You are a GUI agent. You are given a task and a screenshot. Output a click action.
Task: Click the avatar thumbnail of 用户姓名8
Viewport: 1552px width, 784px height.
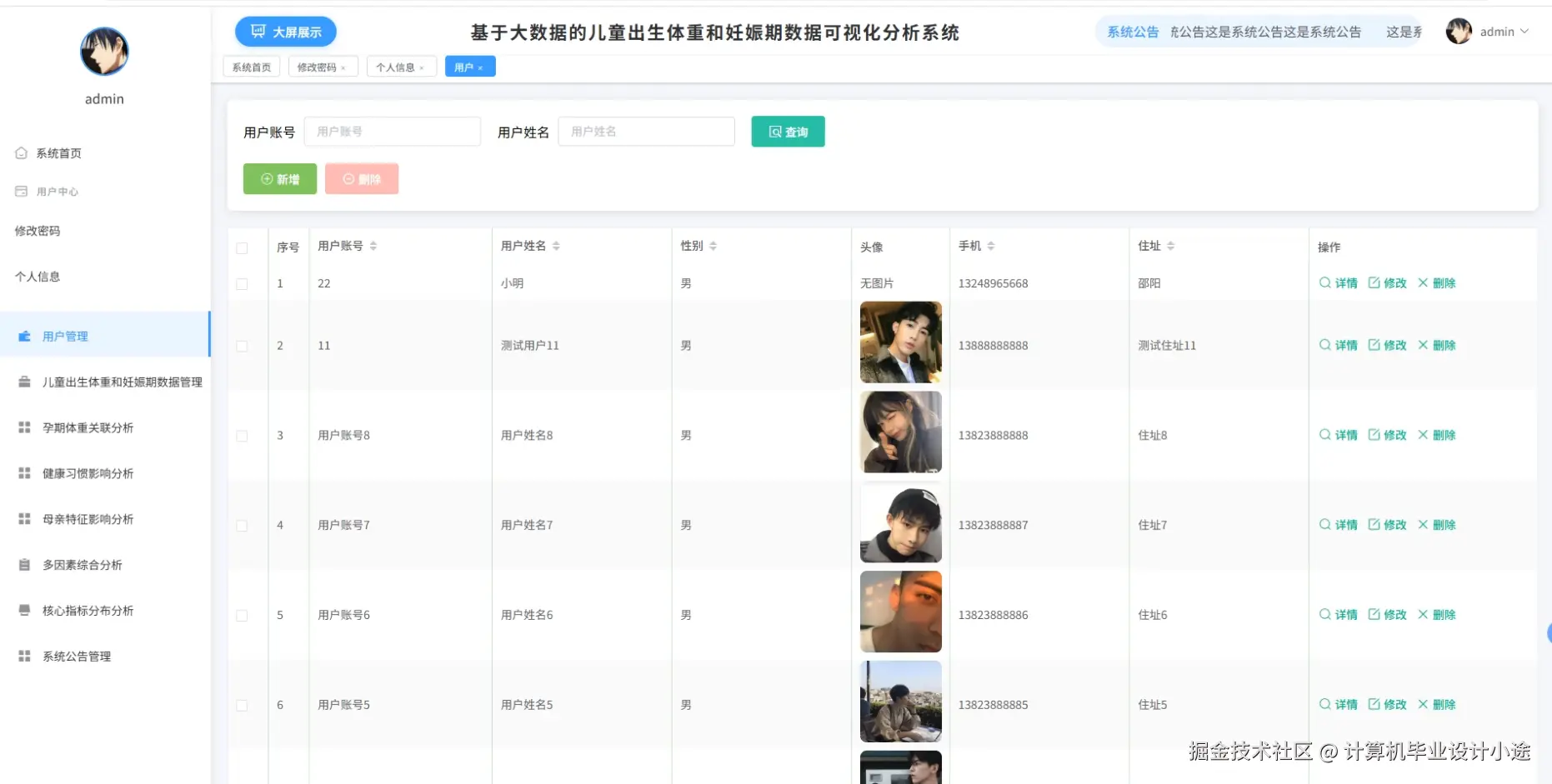900,432
